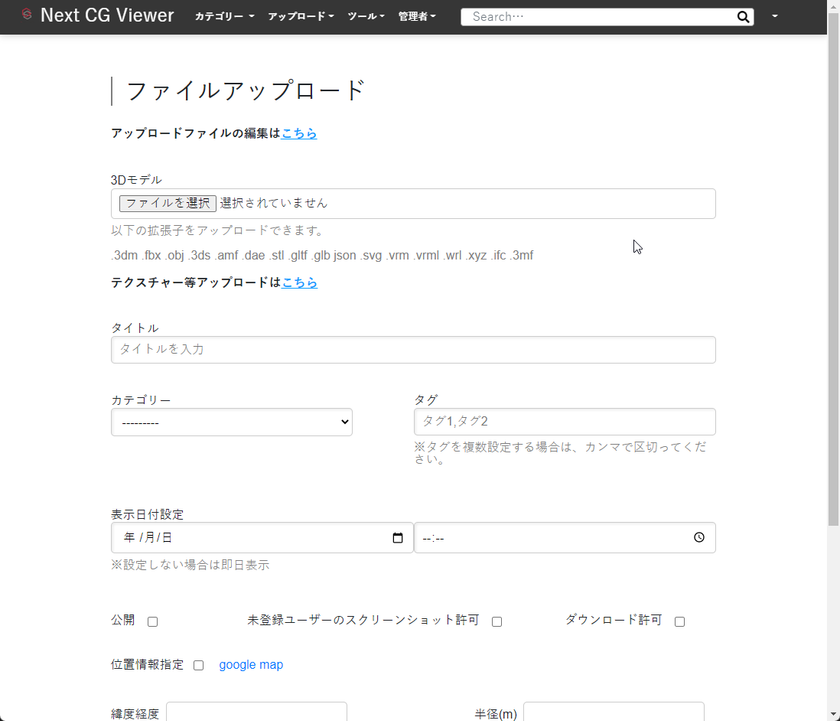This screenshot has width=840, height=721.
Task: Click the 選択されていません file status text
Action: click(x=273, y=203)
